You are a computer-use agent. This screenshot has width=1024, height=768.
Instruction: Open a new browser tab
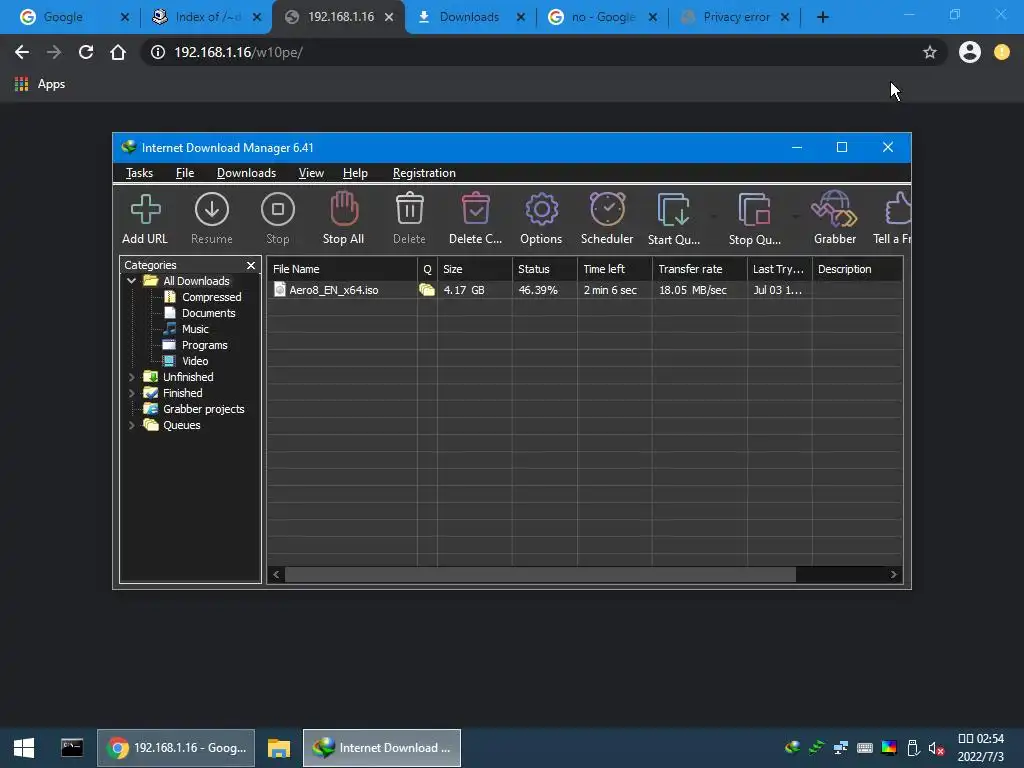[x=823, y=17]
